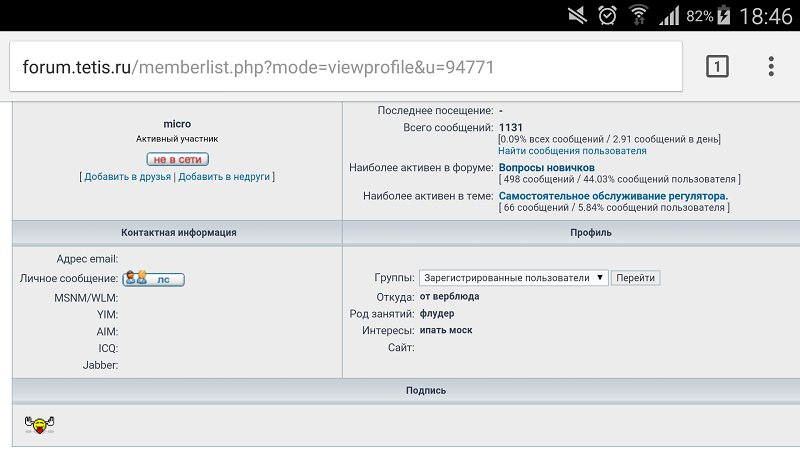Open 'Добавить в недруги' link
This screenshot has width=800, height=450.
pyautogui.click(x=224, y=177)
